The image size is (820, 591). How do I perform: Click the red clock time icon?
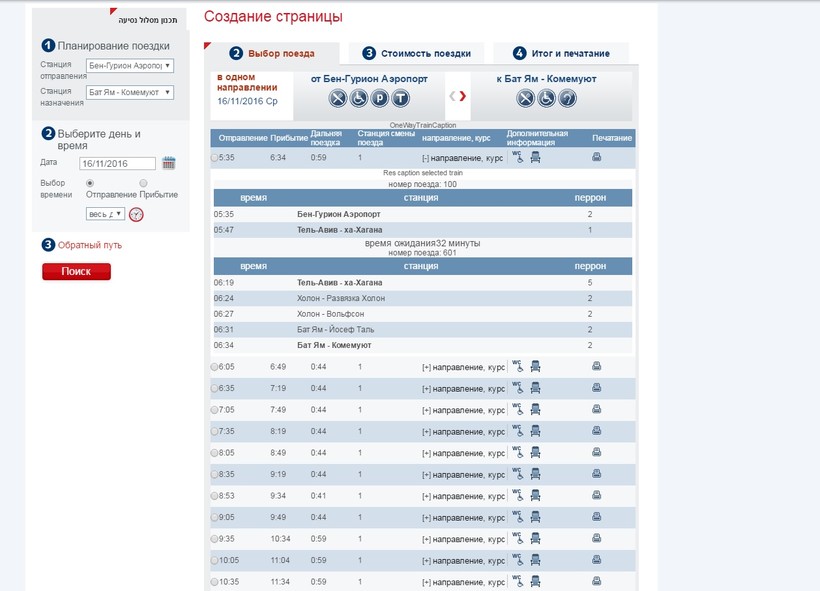click(x=137, y=214)
